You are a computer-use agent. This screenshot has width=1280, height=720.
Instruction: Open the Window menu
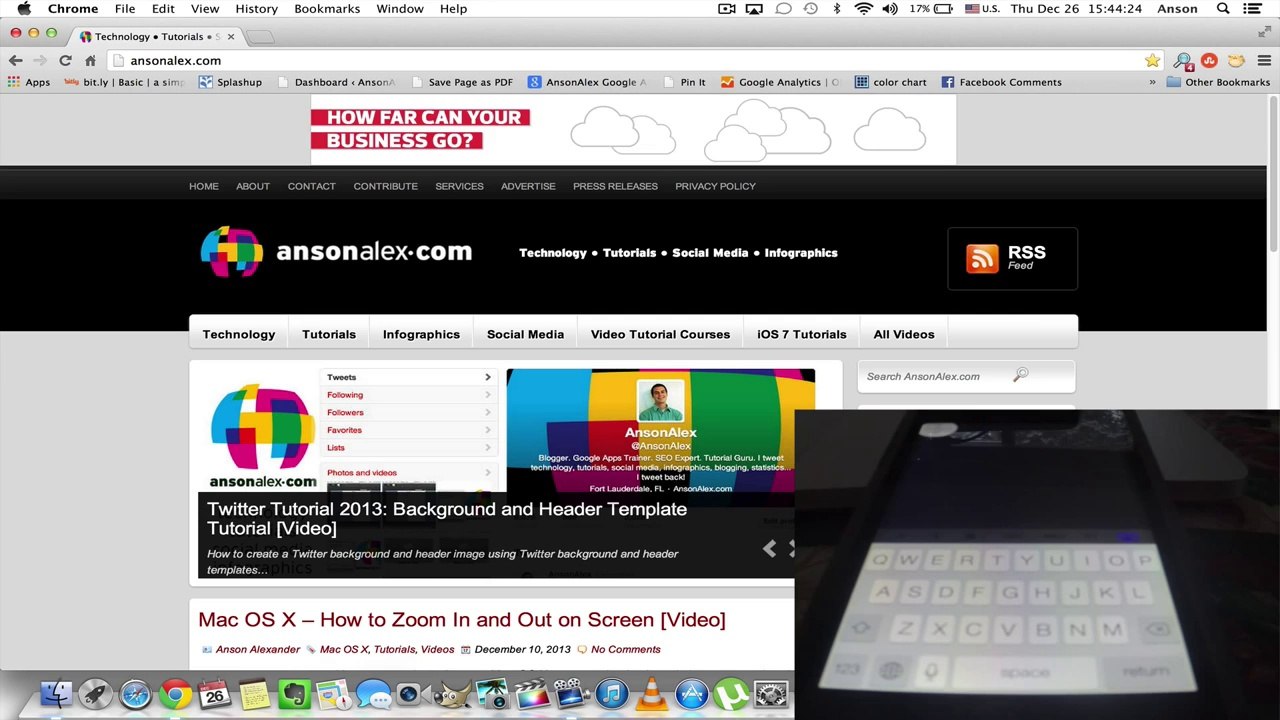tap(400, 9)
